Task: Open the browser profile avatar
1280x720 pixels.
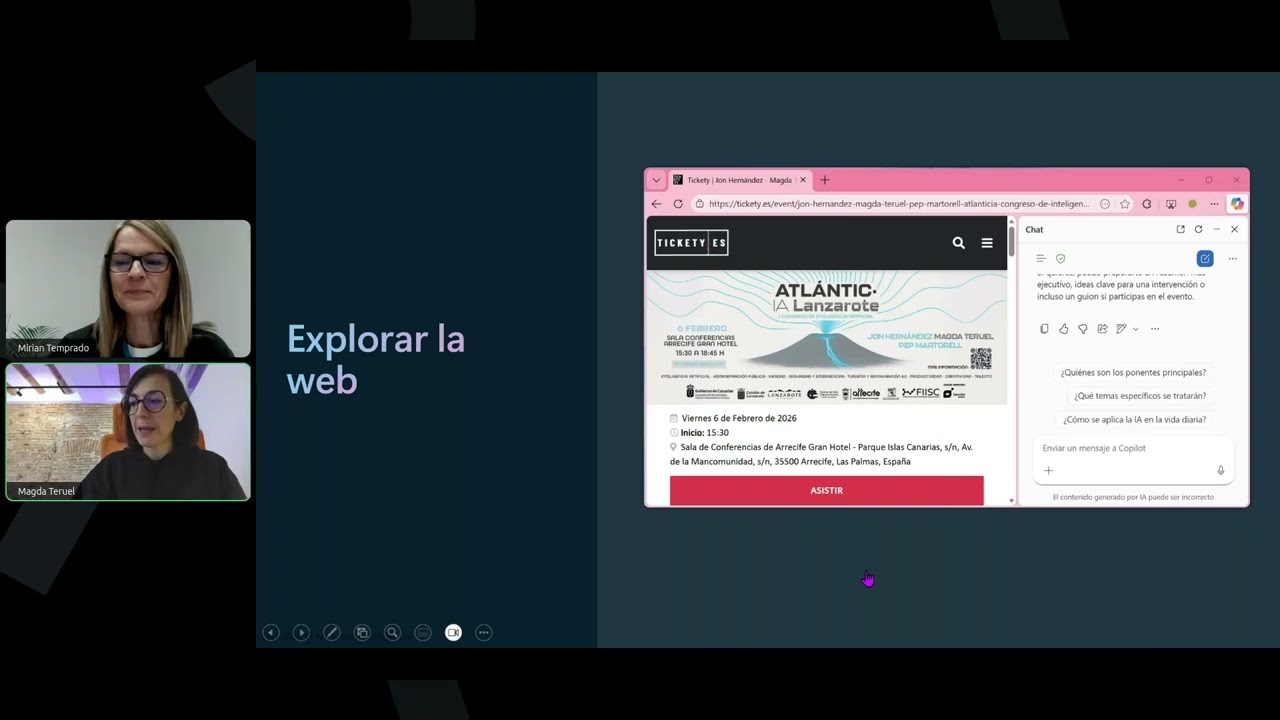Action: [1192, 203]
